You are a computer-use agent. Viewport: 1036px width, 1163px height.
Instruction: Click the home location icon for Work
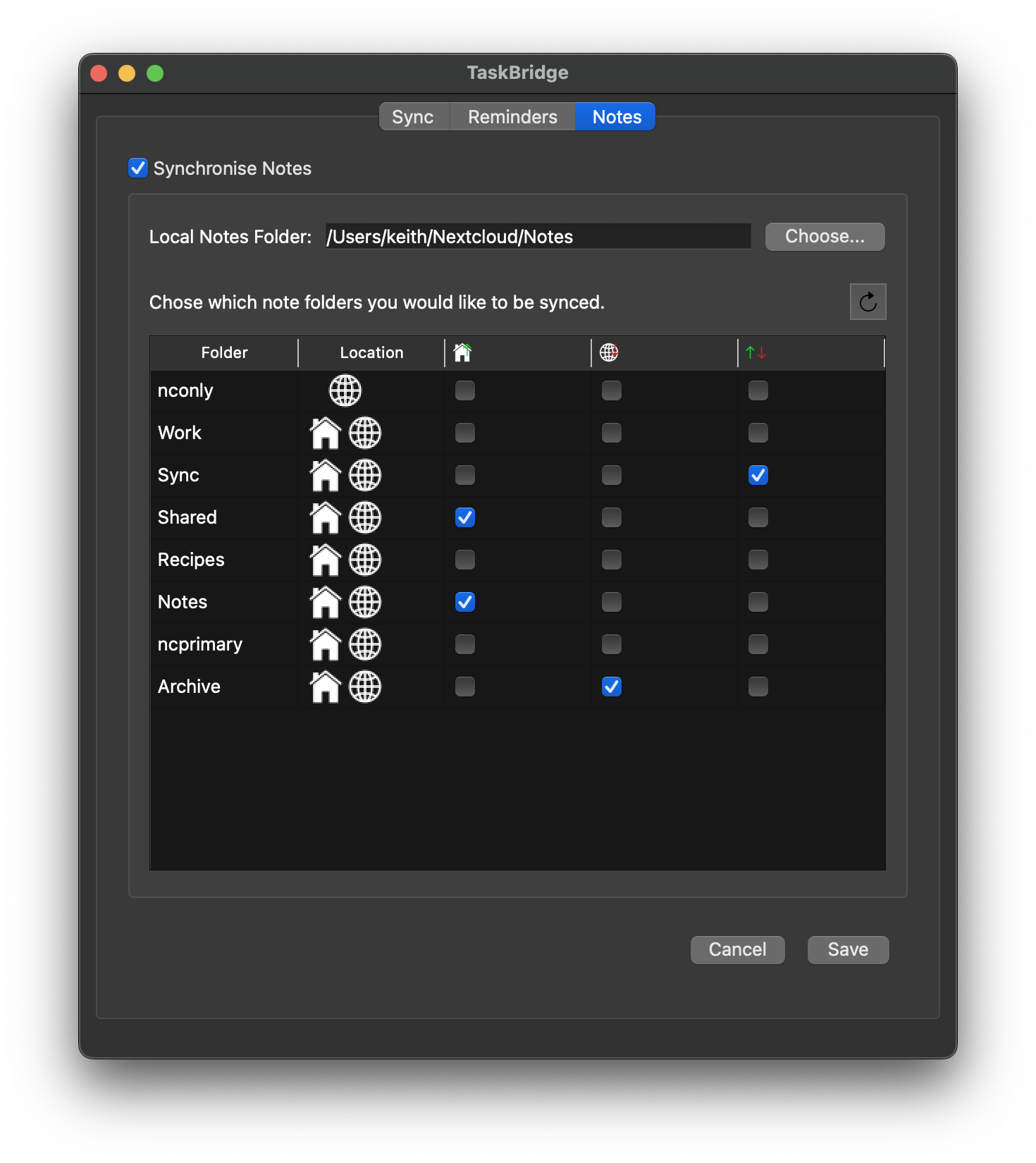(x=326, y=433)
